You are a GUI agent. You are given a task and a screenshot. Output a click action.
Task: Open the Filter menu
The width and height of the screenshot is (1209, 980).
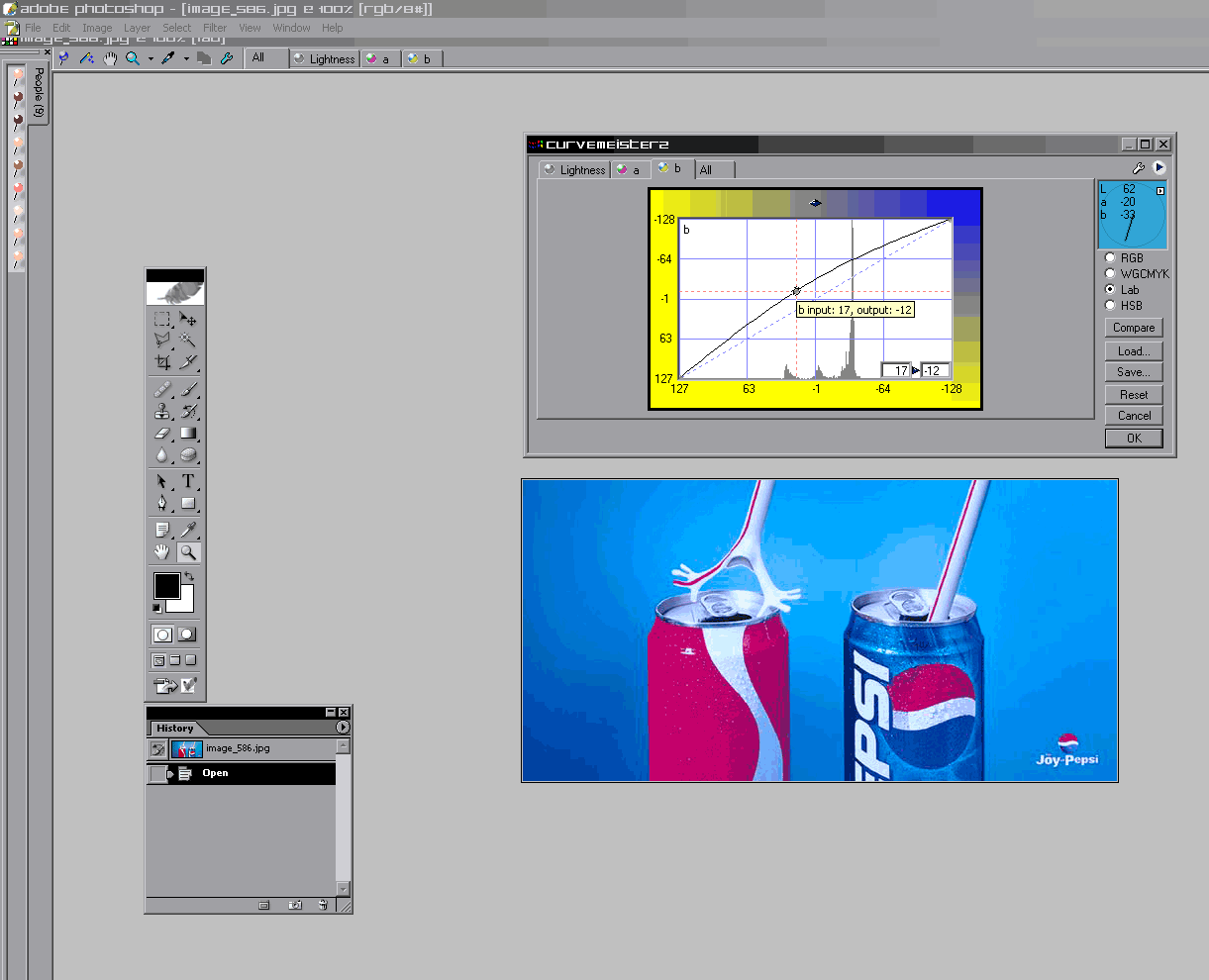(215, 28)
